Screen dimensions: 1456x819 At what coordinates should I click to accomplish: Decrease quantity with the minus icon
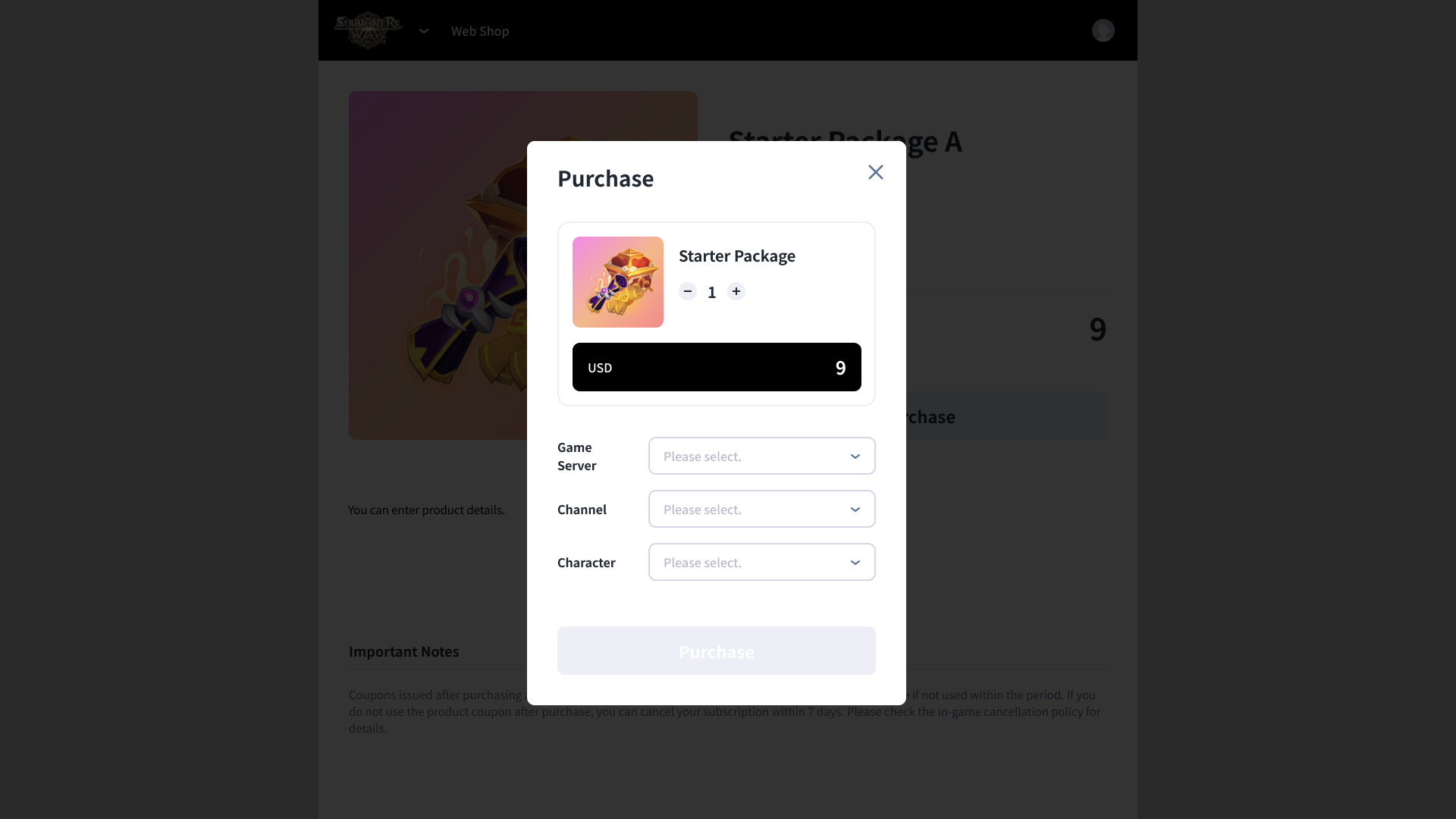tap(688, 291)
